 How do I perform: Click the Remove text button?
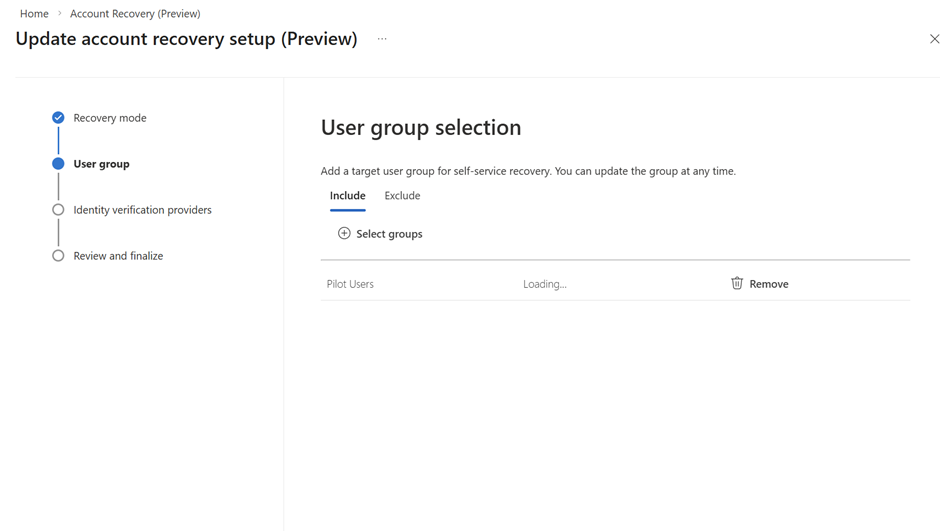pos(769,284)
